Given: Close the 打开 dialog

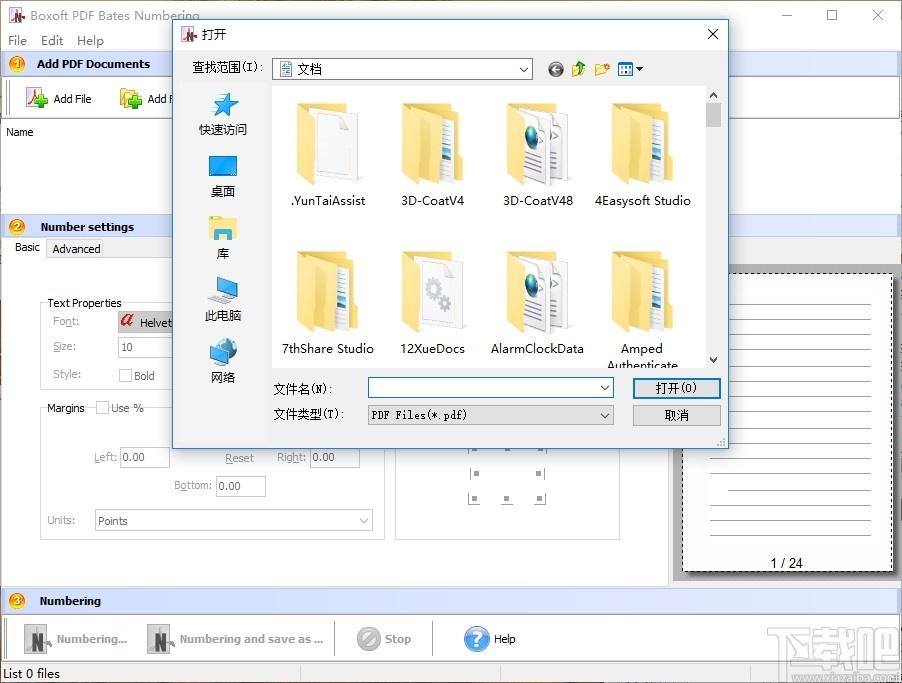Looking at the screenshot, I should [712, 35].
